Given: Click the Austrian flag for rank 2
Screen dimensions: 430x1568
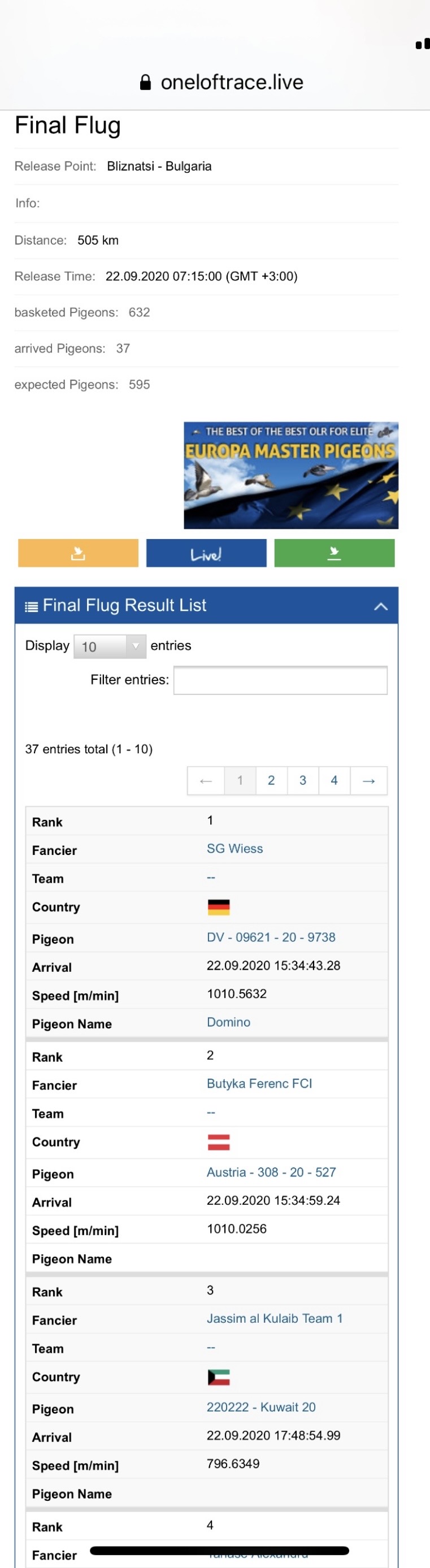Looking at the screenshot, I should [219, 1143].
